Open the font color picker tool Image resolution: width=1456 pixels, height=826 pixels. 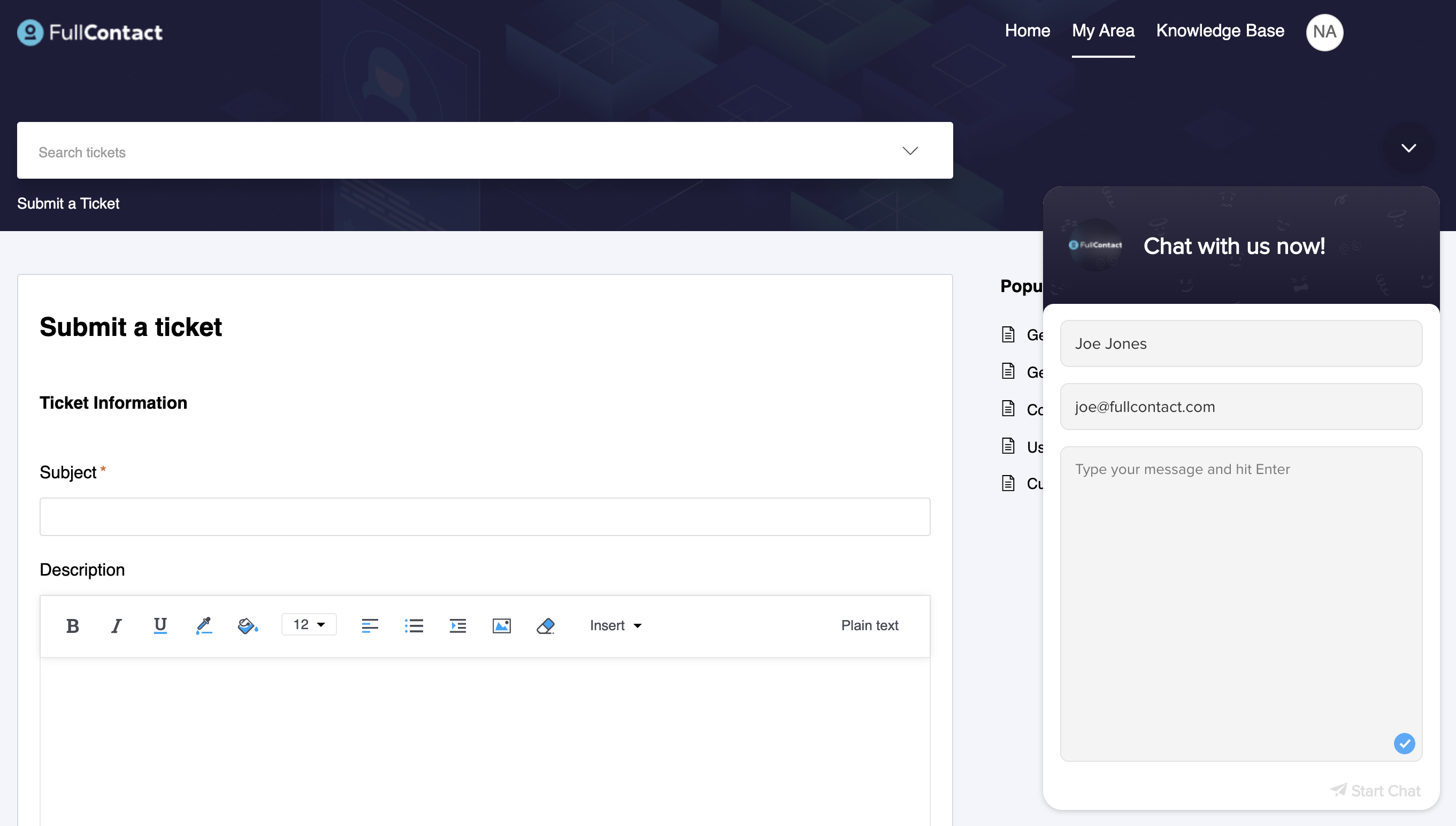click(204, 626)
